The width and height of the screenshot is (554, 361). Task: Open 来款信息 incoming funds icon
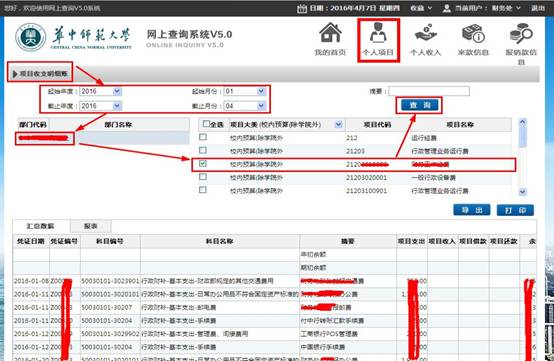473,34
